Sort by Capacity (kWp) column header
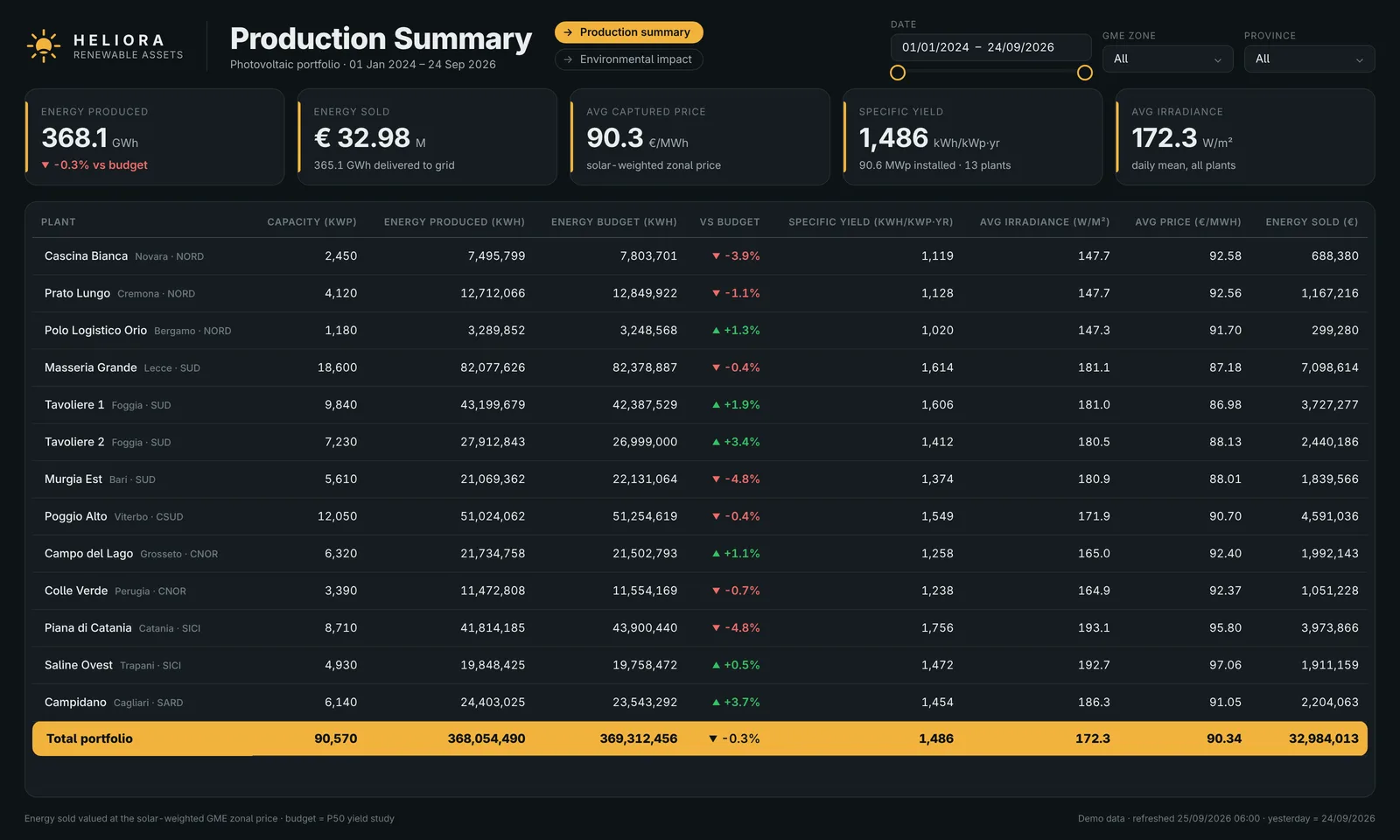 coord(311,222)
